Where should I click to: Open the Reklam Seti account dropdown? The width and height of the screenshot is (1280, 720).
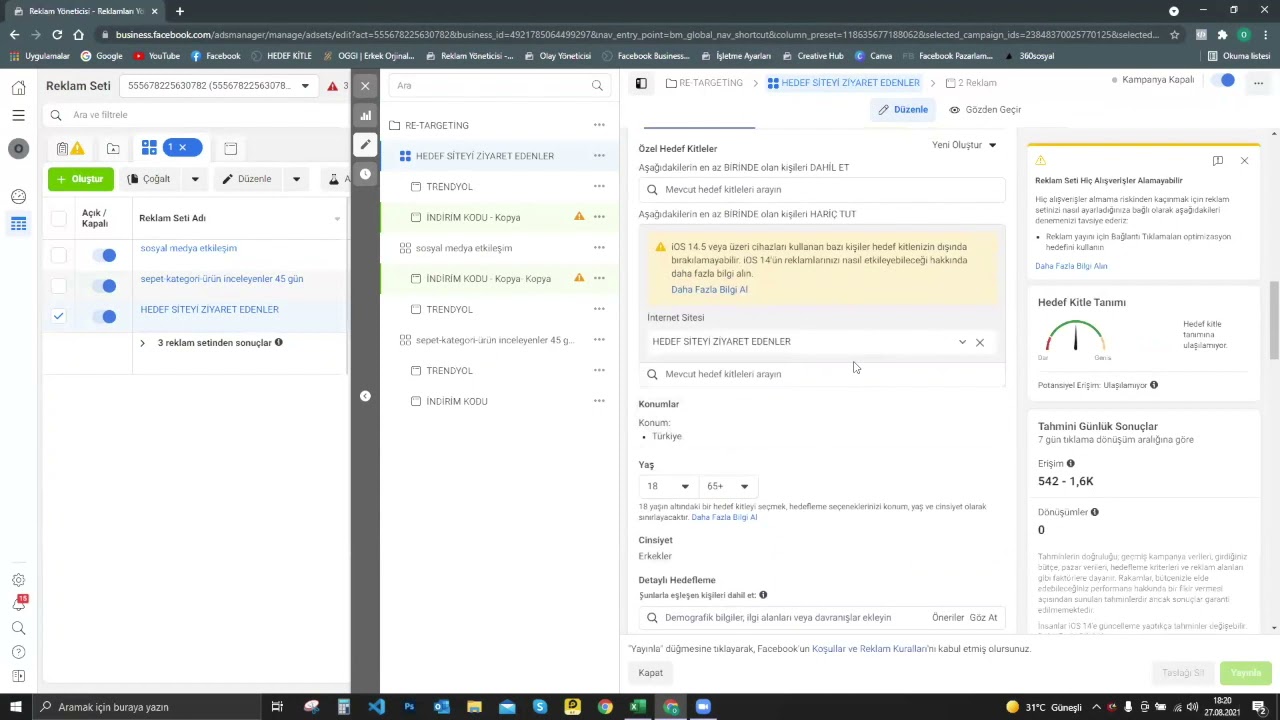(x=219, y=86)
